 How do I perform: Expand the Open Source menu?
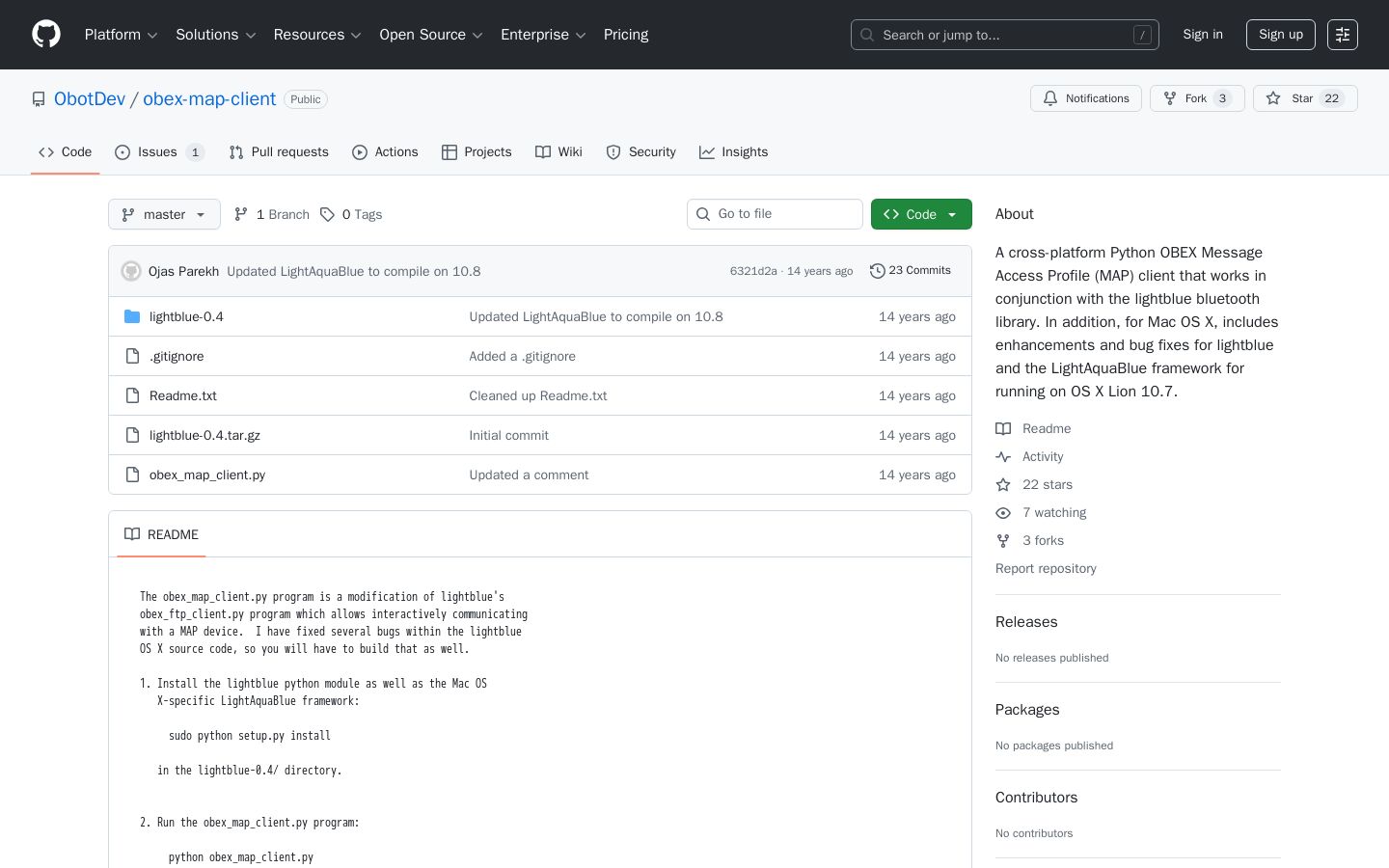[431, 35]
